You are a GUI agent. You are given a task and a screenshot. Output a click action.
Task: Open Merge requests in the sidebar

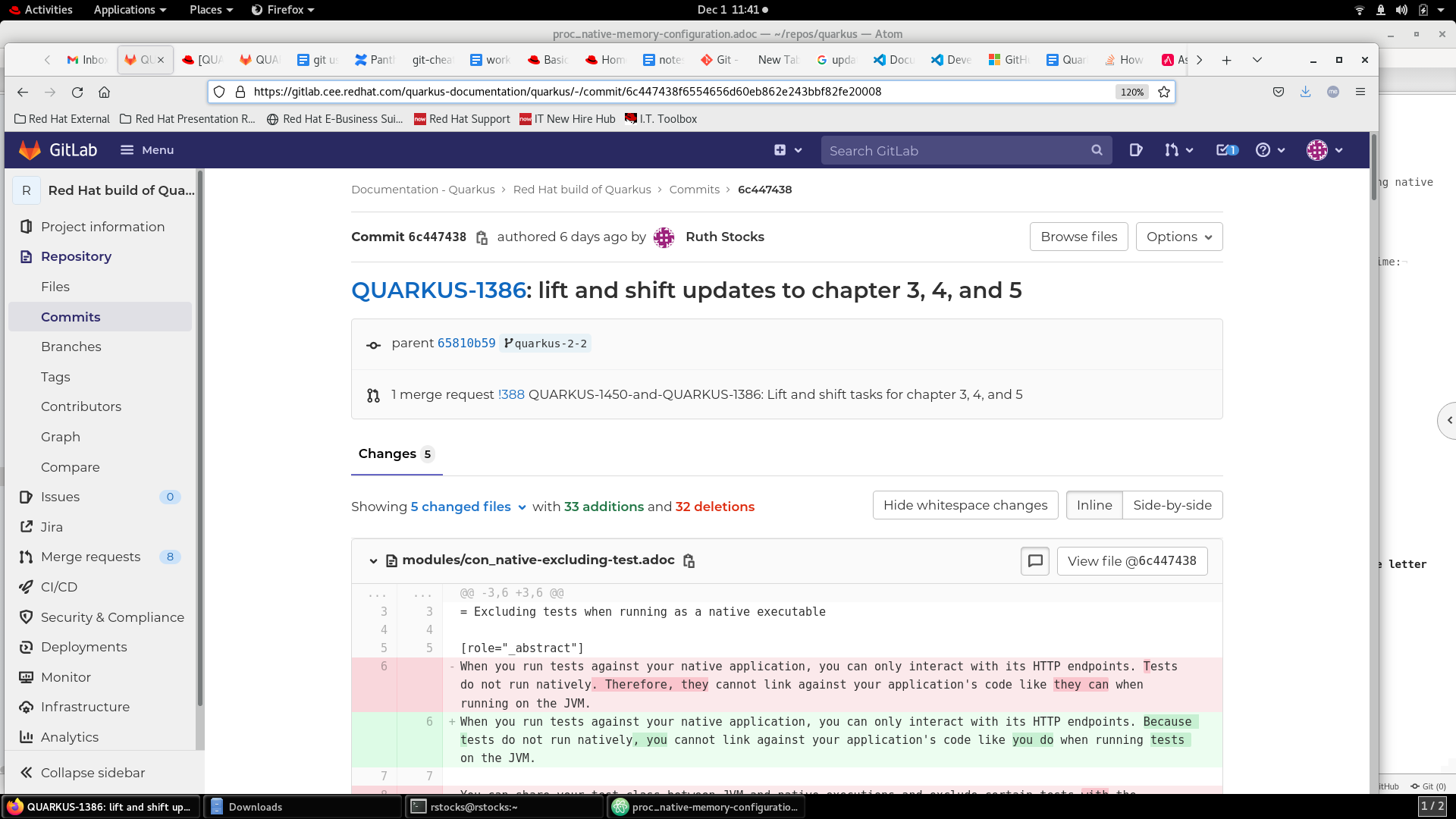(90, 557)
